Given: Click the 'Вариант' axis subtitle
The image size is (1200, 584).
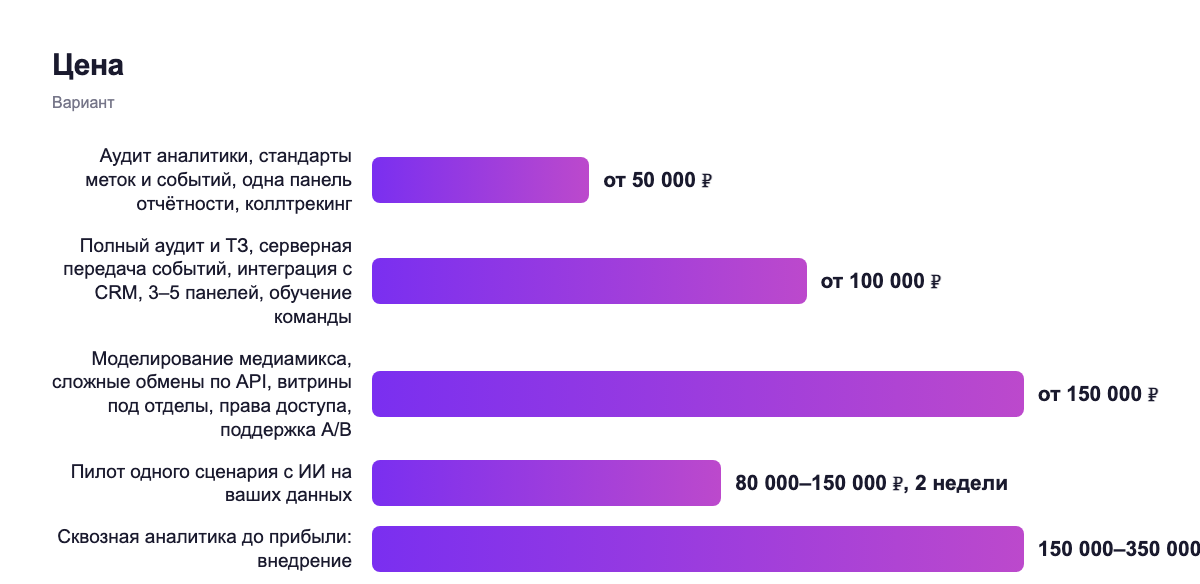Looking at the screenshot, I should 83,103.
